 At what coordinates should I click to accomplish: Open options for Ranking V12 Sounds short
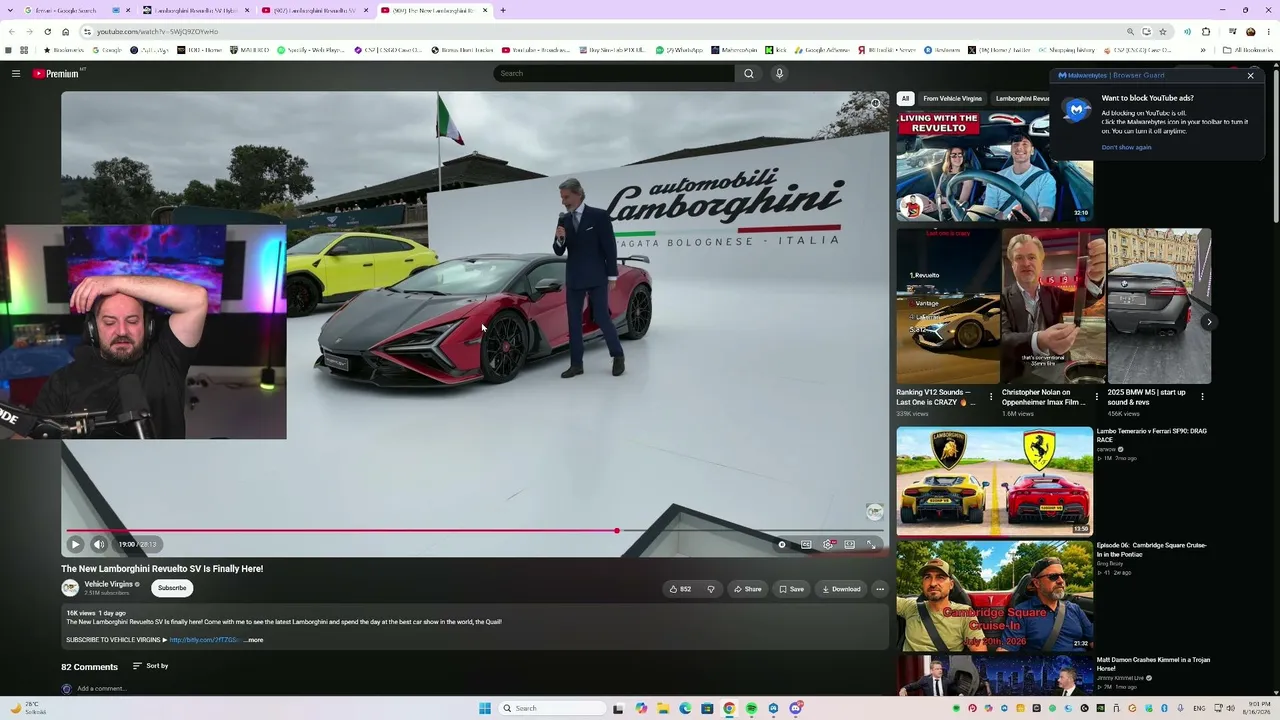[x=991, y=397]
